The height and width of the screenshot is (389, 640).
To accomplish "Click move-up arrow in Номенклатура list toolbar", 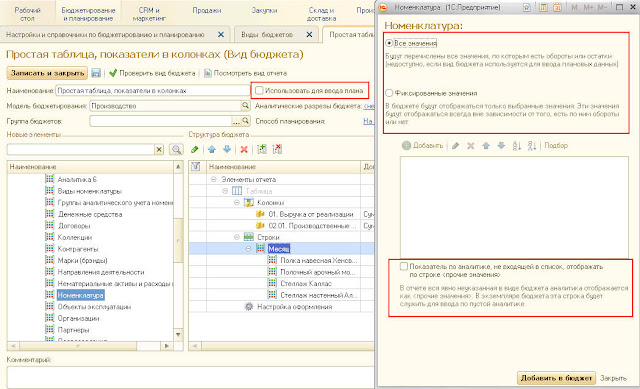I will tap(486, 145).
